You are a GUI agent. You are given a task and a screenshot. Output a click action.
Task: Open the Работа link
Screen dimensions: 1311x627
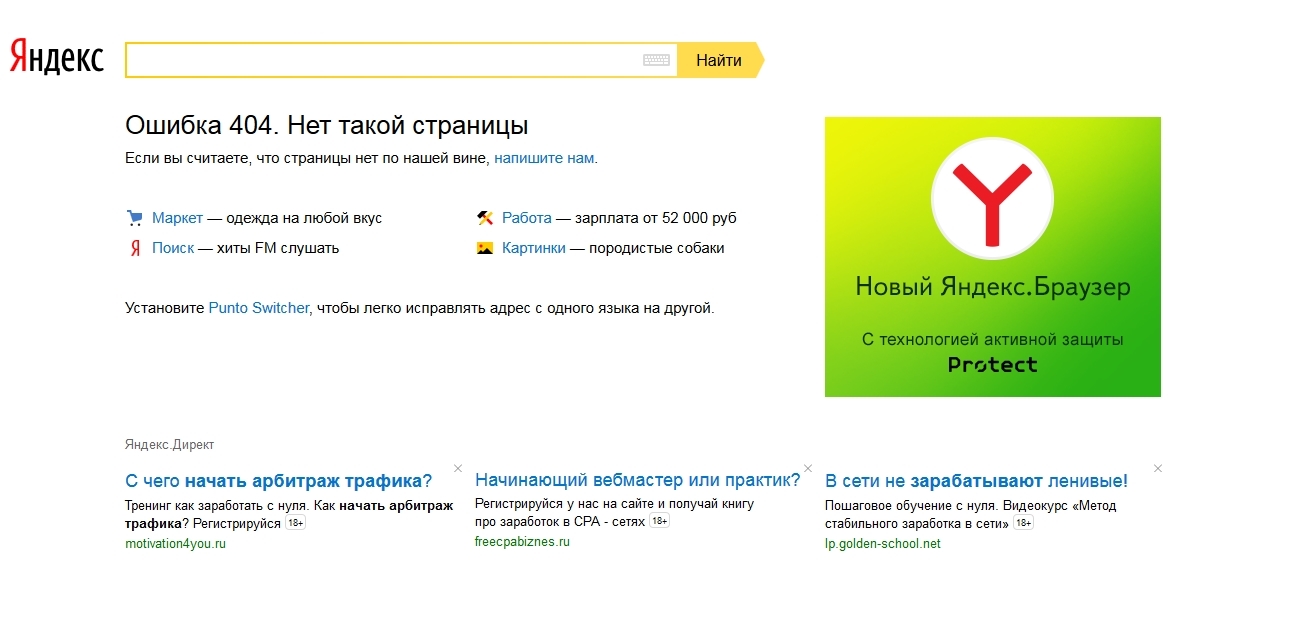pos(527,218)
